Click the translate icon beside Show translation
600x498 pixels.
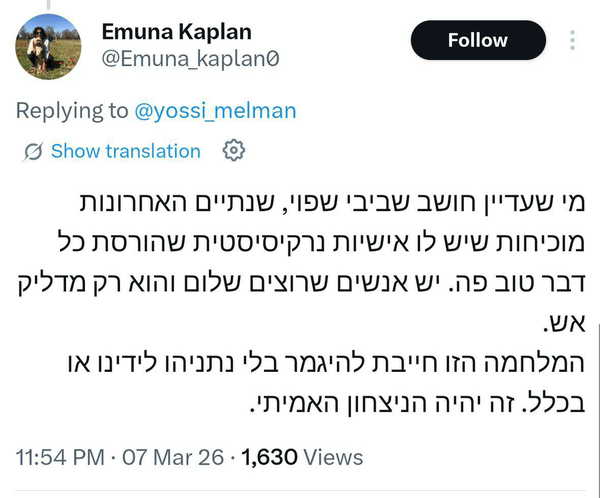(x=33, y=152)
